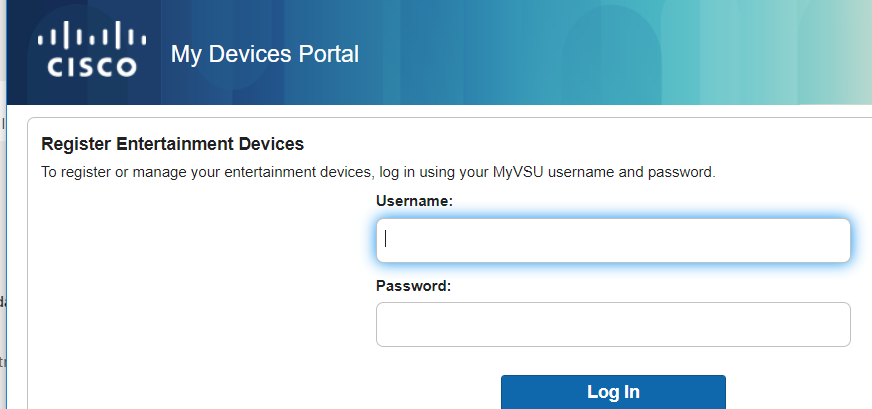Click the word MyVSU in instructions
This screenshot has width=872, height=409.
(x=520, y=172)
